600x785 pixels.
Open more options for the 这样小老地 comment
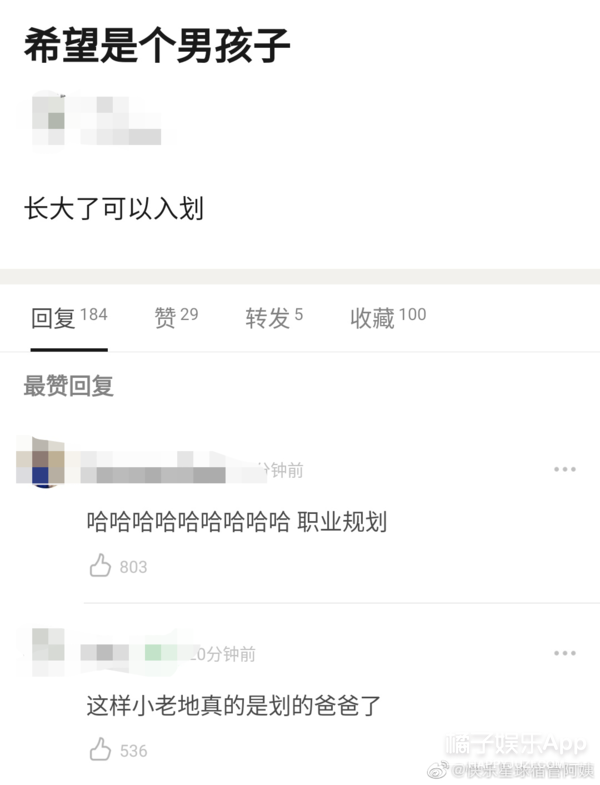coord(564,653)
